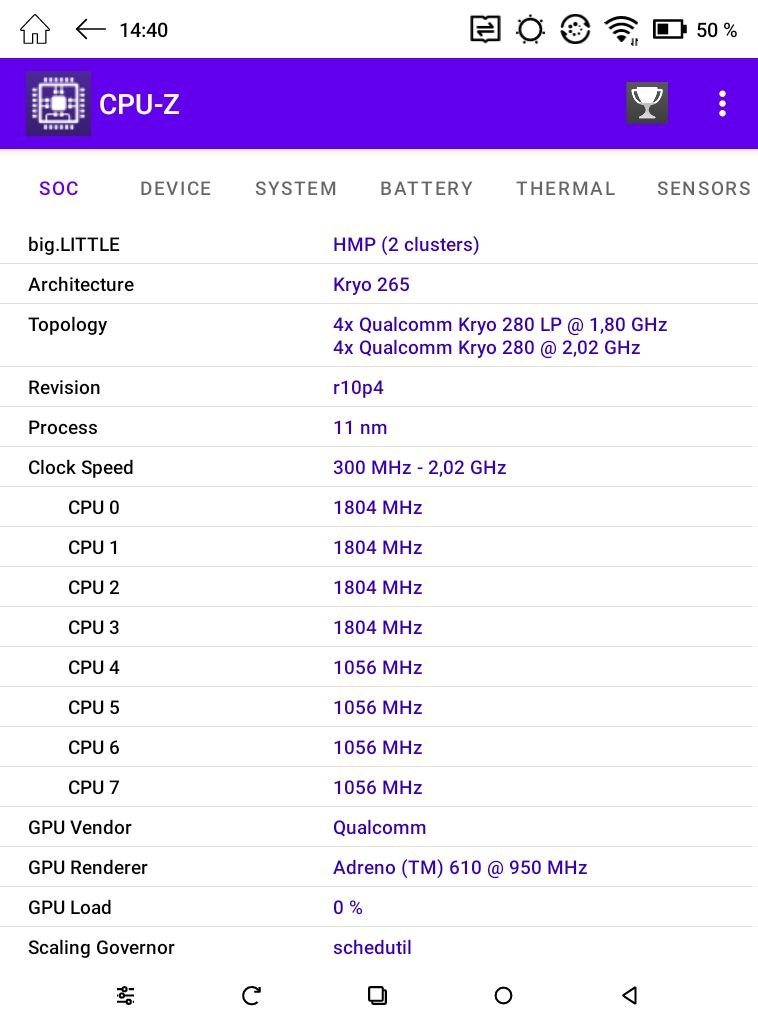The width and height of the screenshot is (758, 1024).
Task: Tap the 300 MHz - 2,02 GHz value
Action: click(420, 468)
